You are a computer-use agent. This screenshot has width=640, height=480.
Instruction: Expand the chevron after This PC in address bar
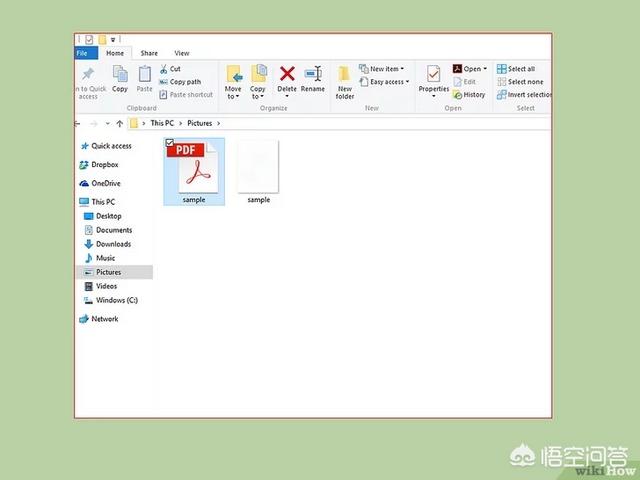[180, 123]
